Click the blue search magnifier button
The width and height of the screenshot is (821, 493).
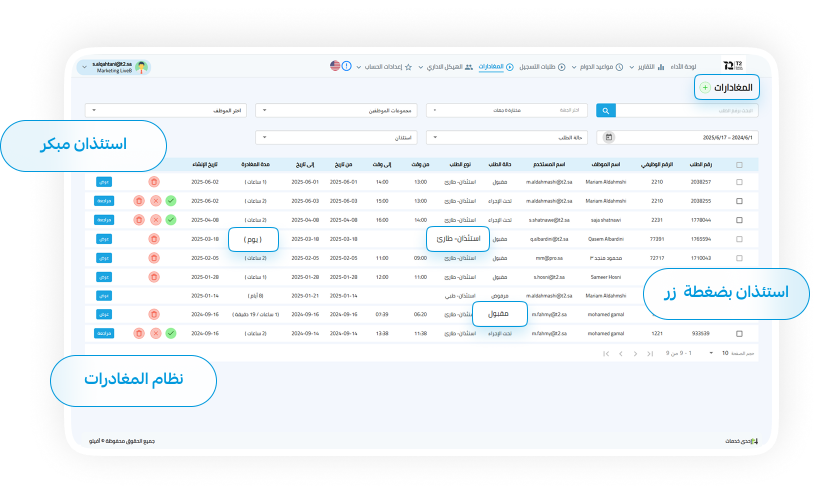[606, 110]
